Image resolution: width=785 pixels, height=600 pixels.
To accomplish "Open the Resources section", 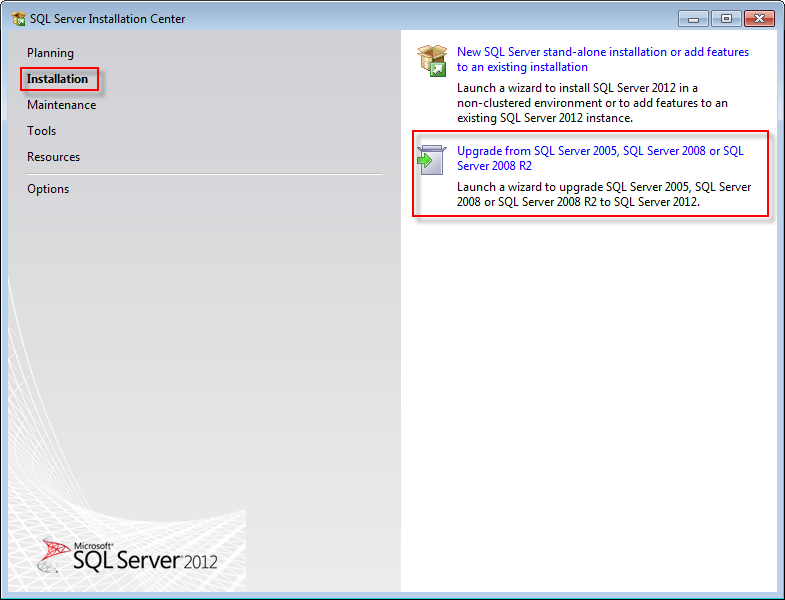I will [54, 157].
